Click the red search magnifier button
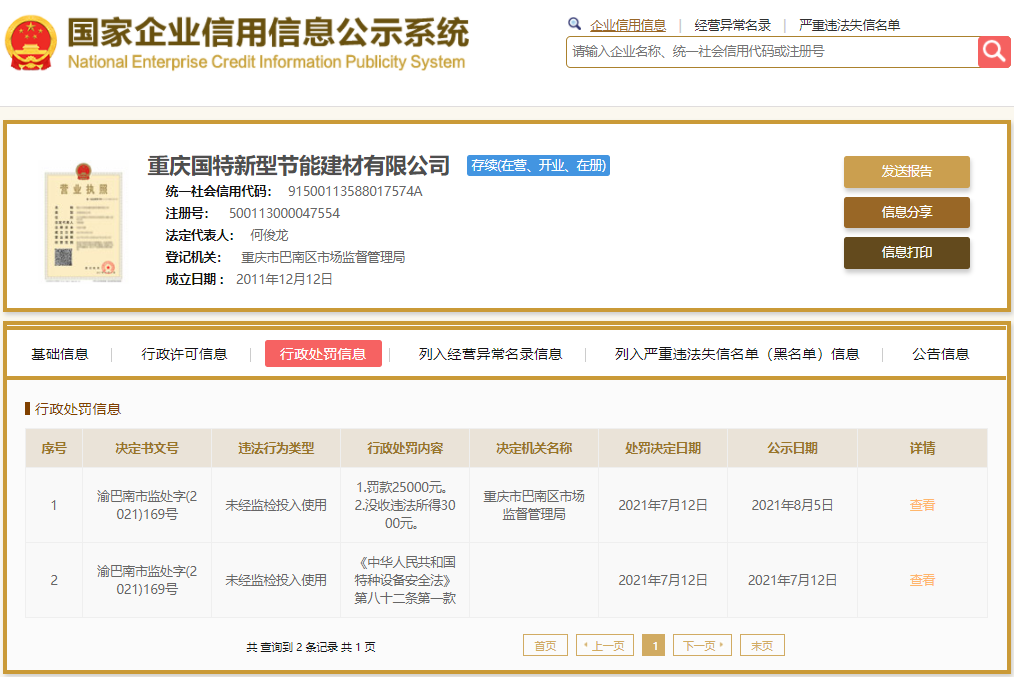 994,52
